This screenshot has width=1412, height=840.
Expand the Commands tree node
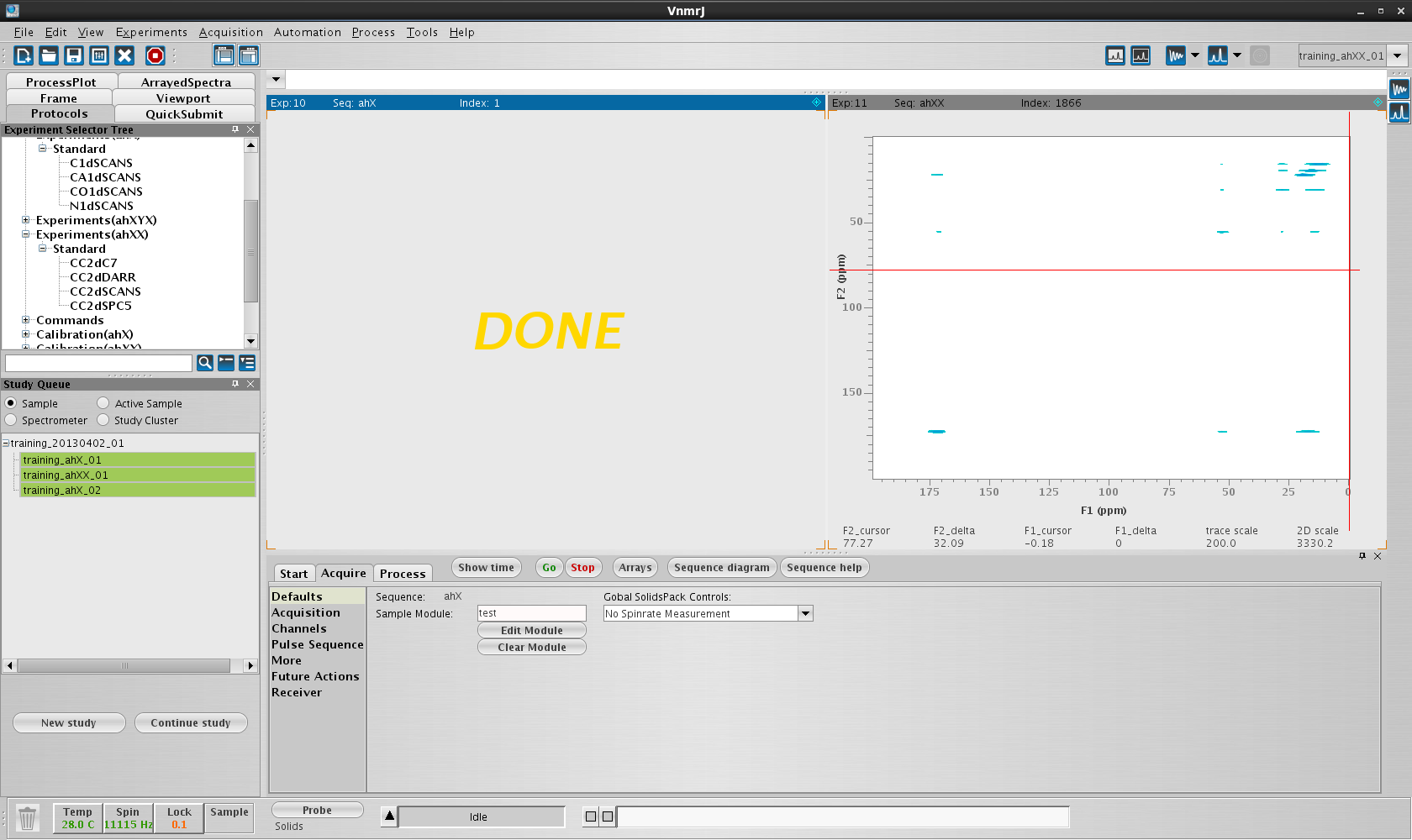(26, 320)
